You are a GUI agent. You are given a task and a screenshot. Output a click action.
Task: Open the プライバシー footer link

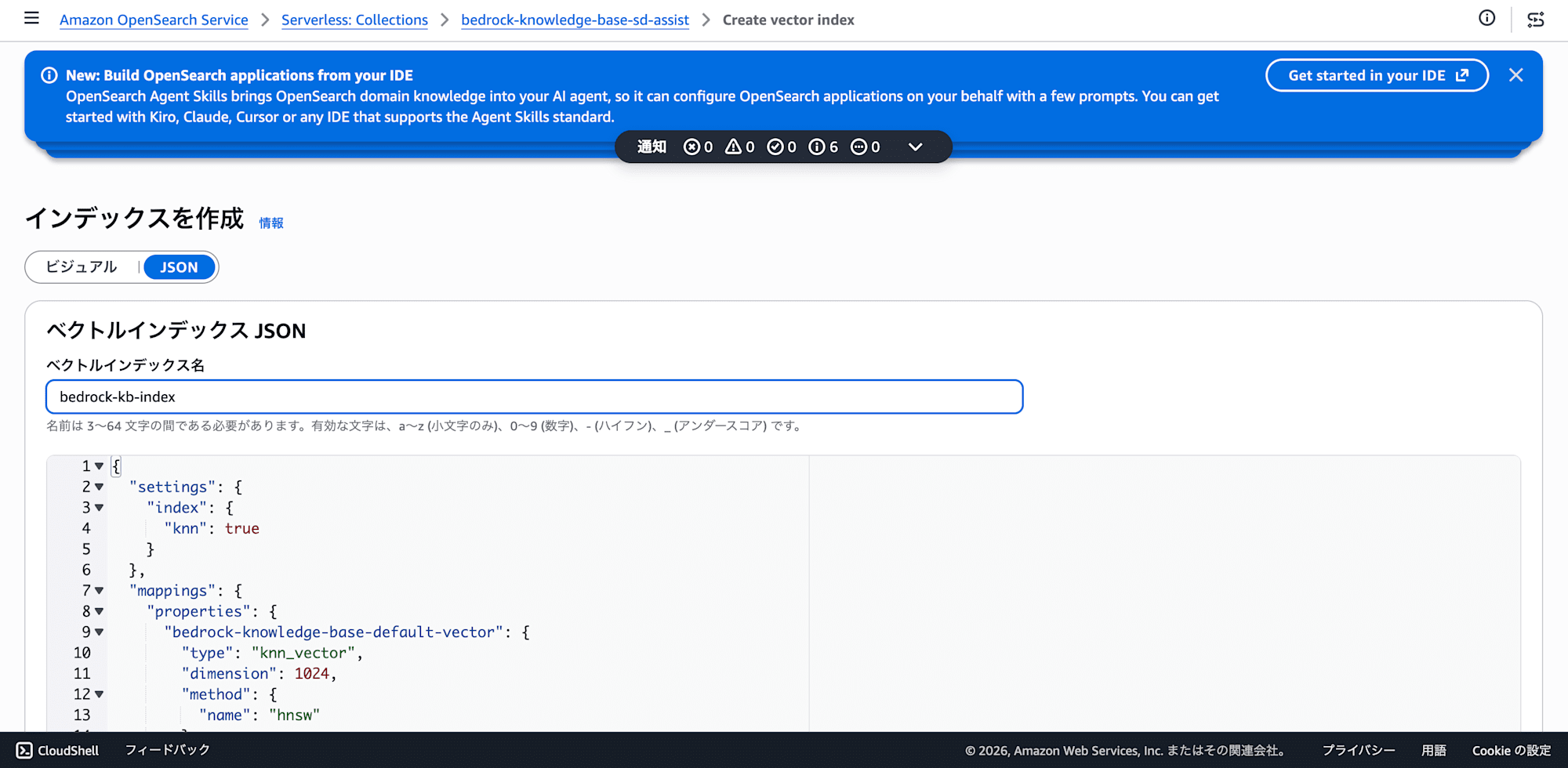point(1359,750)
